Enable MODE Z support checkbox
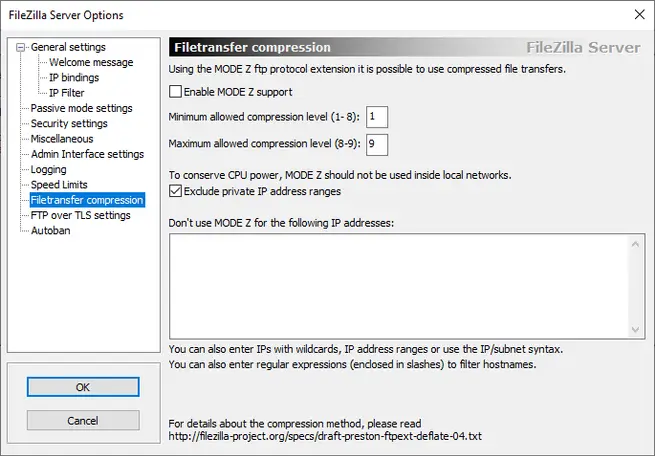 [176, 92]
